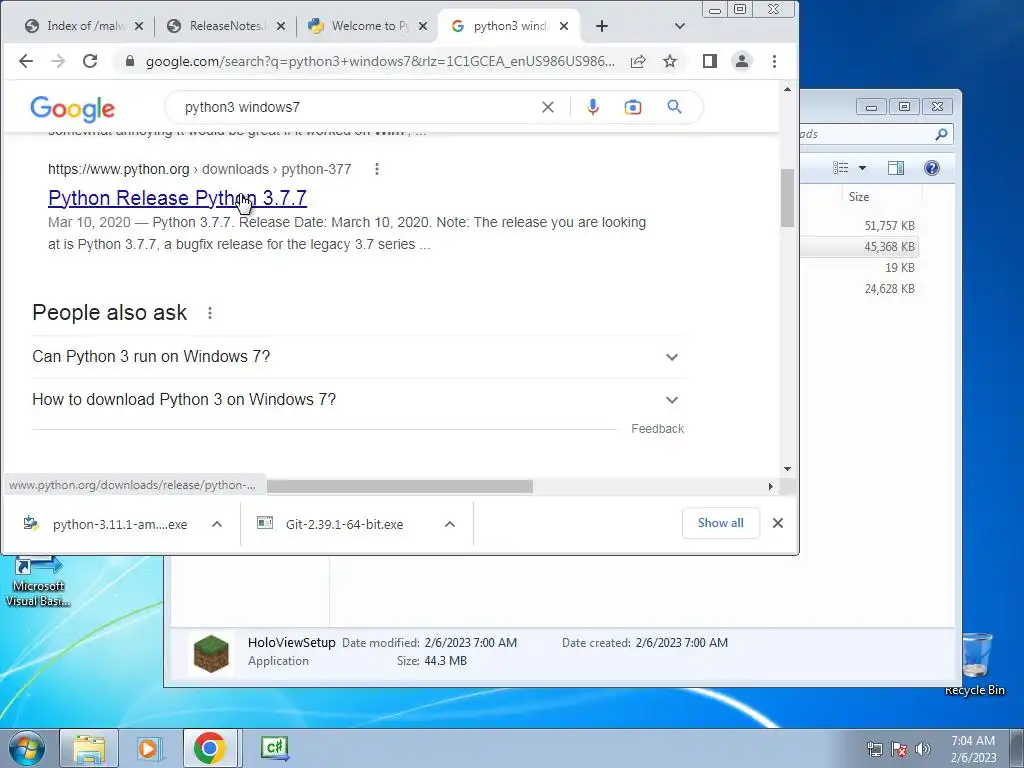
Task: Select the 45,368 KB file row
Action: click(x=859, y=247)
